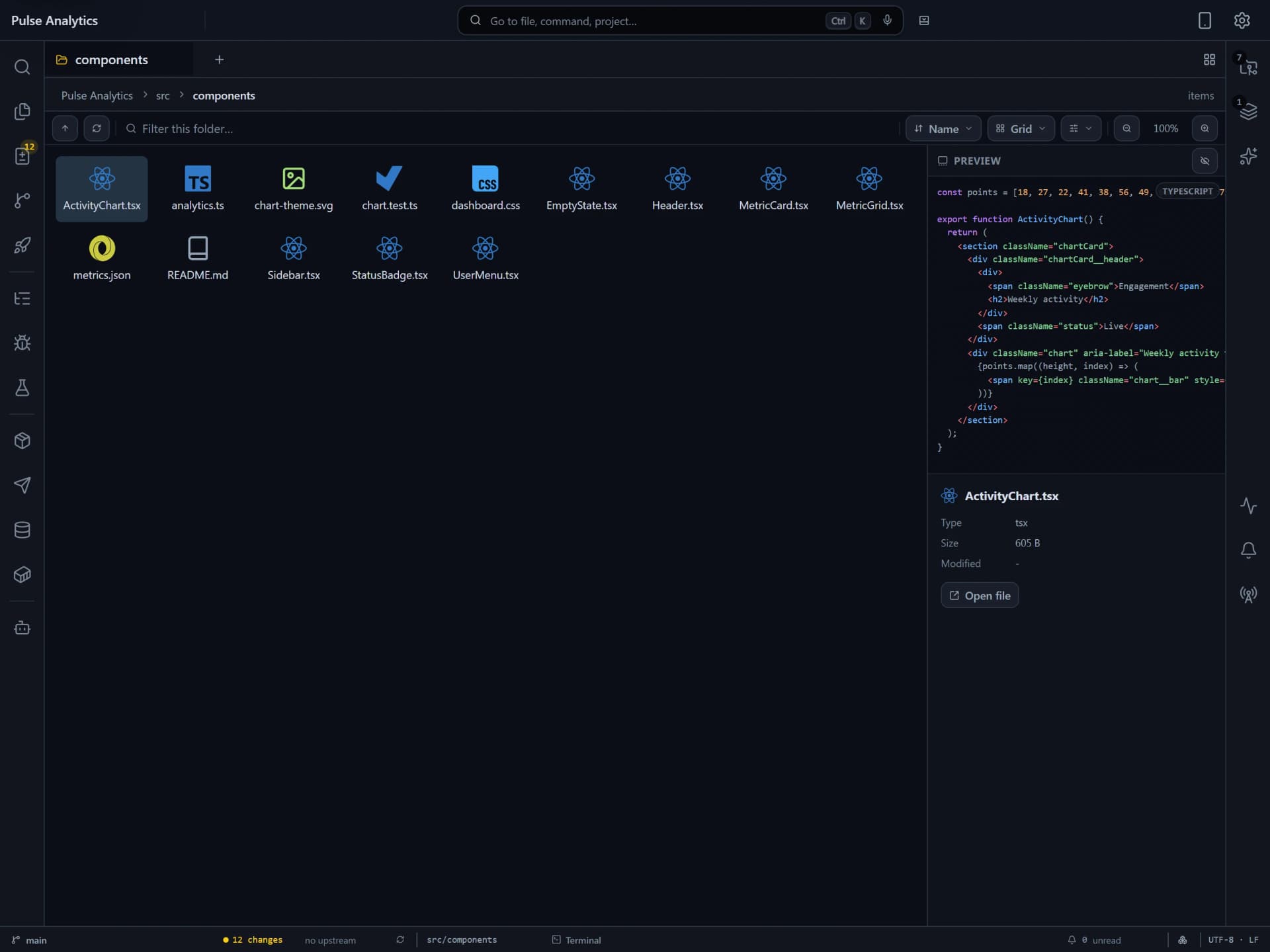Viewport: 1270px width, 952px height.
Task: Click the panel icon right of search bar
Action: (924, 21)
